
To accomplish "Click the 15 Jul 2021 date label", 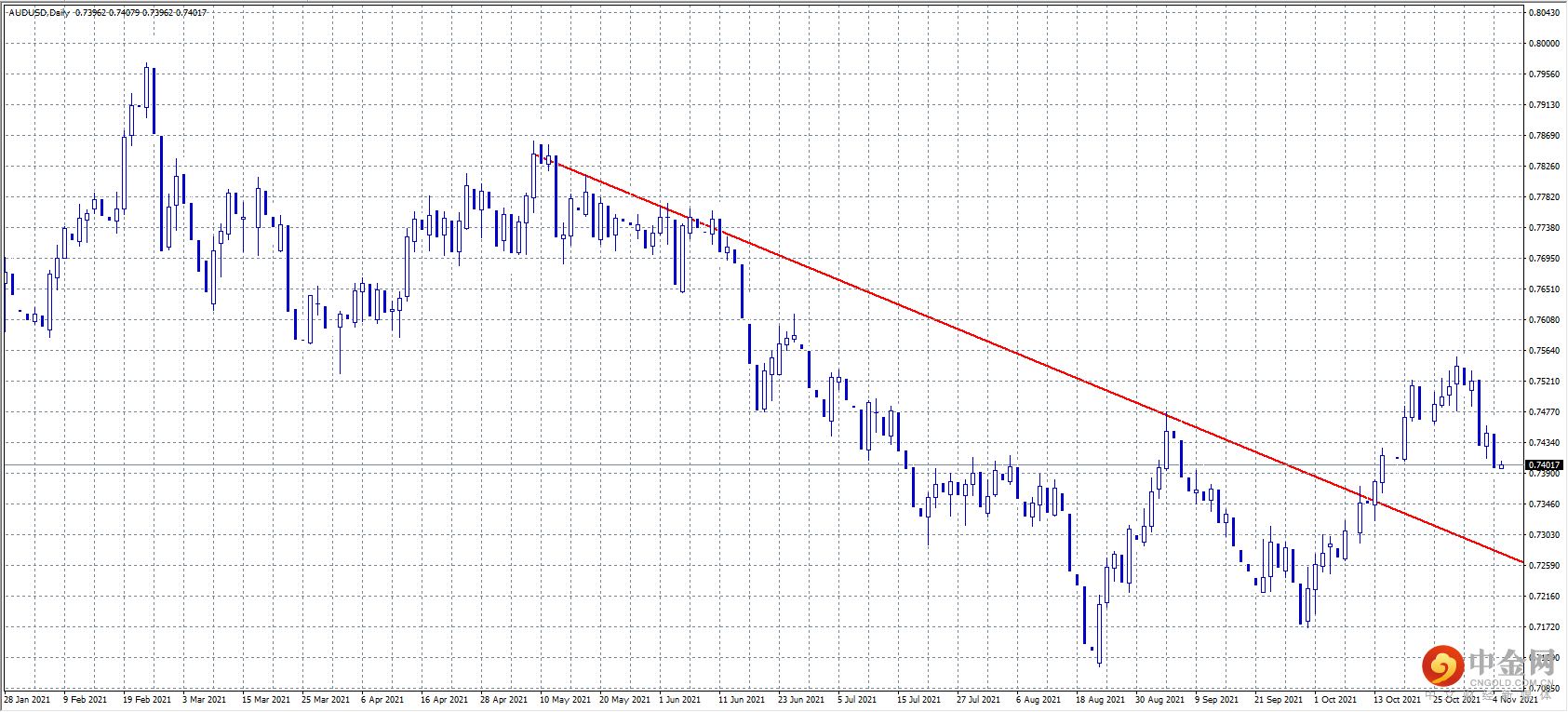I will pyautogui.click(x=918, y=700).
